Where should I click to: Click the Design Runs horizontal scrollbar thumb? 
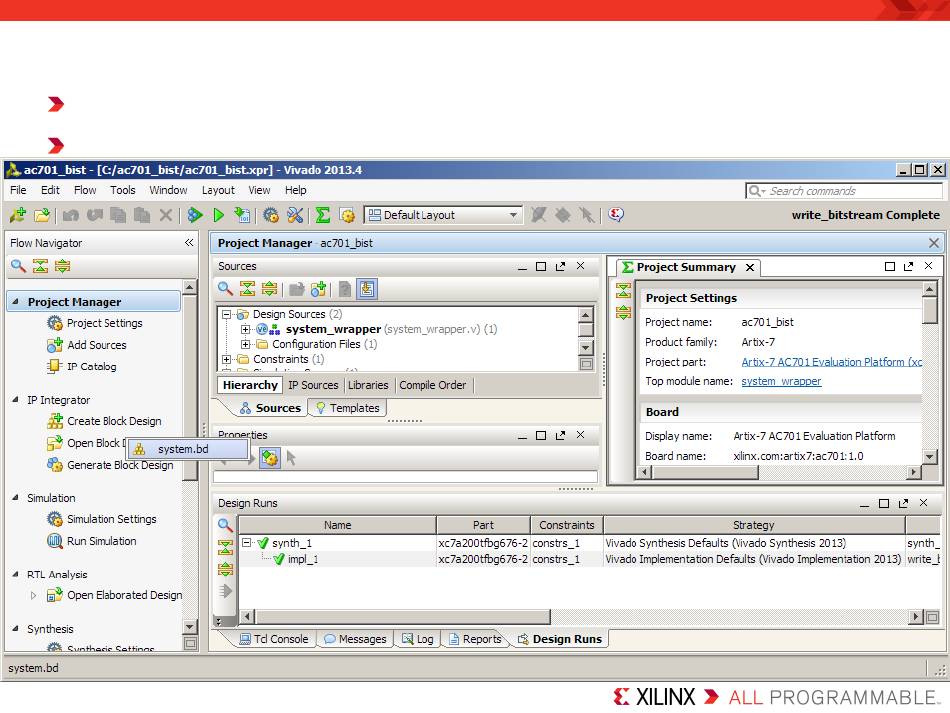click(402, 617)
